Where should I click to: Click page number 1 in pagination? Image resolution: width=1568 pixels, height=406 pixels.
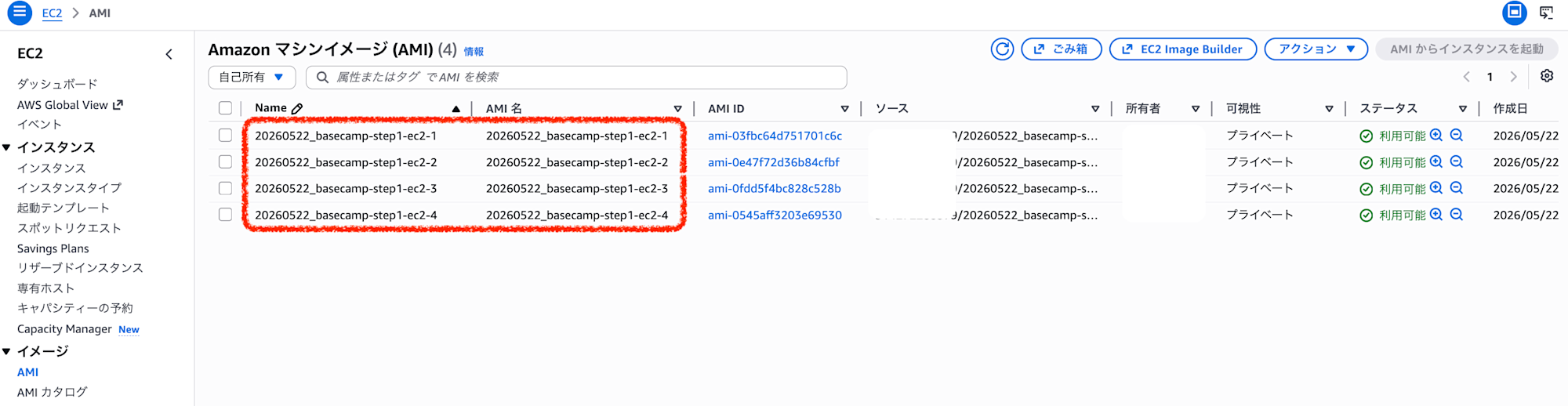tap(1490, 77)
